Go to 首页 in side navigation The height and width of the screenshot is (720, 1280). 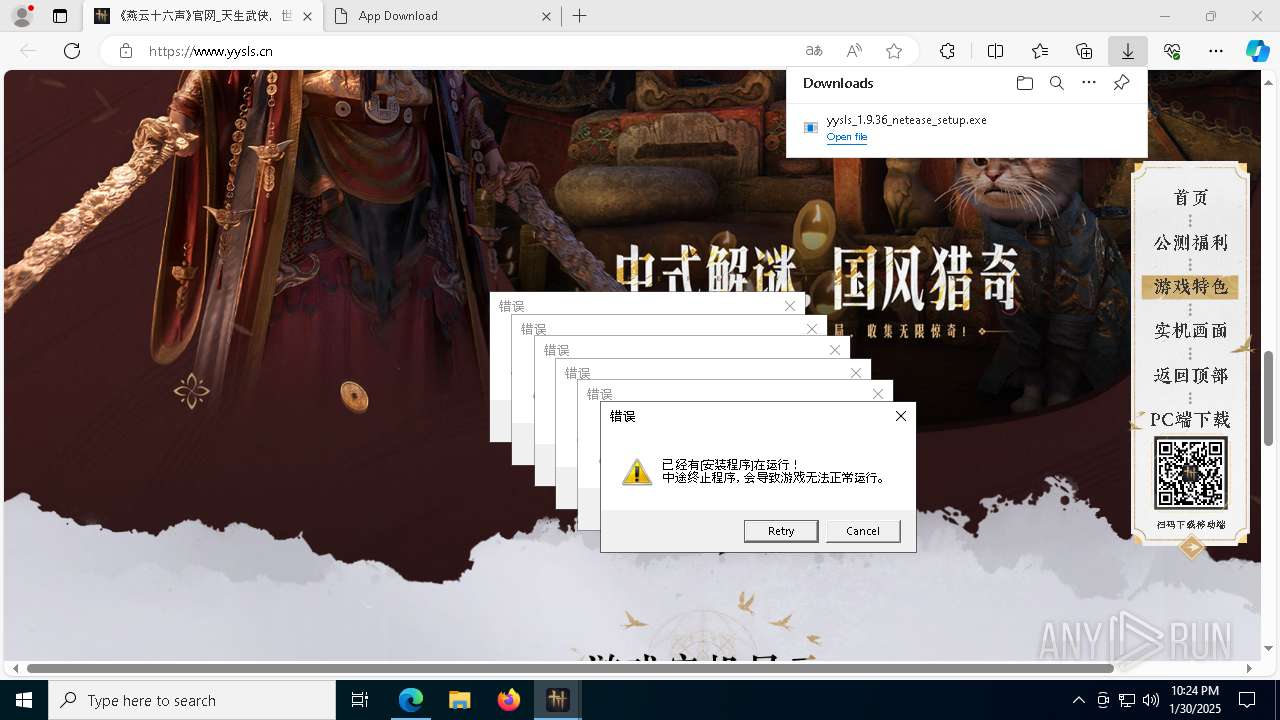click(x=1190, y=198)
